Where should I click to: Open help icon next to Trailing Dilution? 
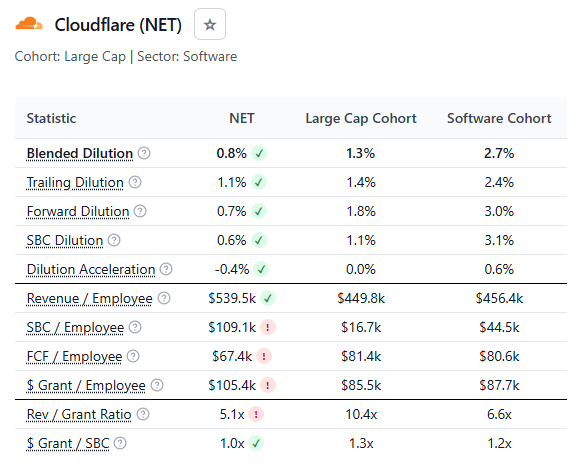tap(135, 182)
